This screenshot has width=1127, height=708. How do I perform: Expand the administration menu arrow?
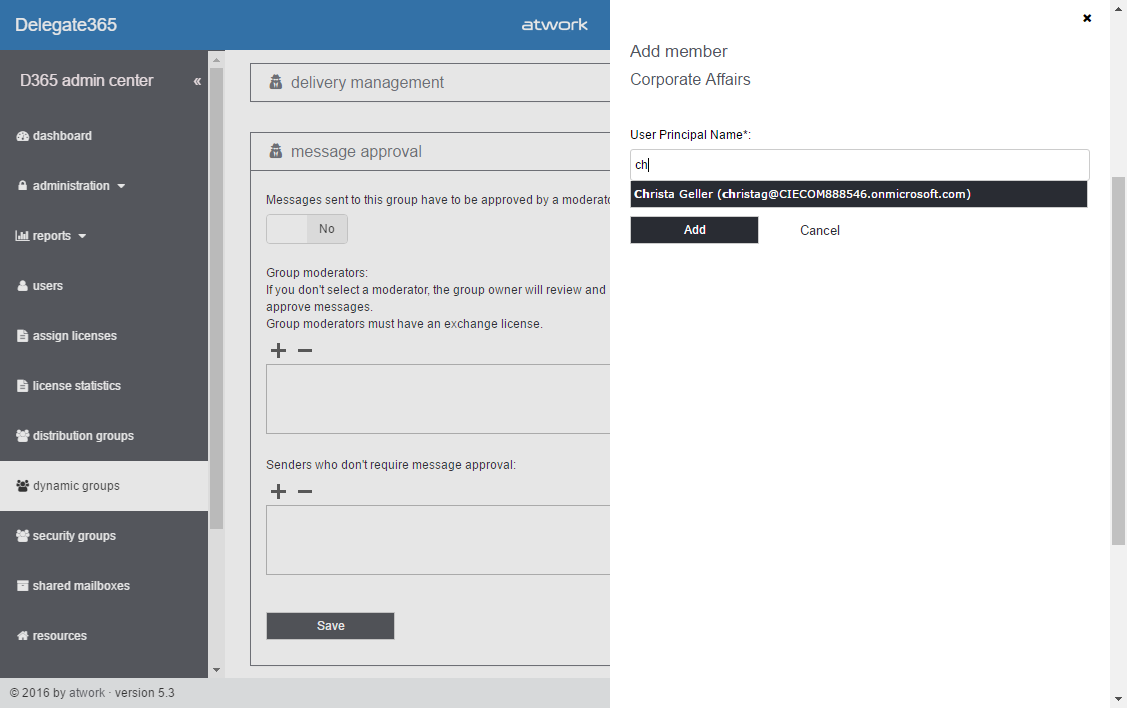[x=121, y=186]
